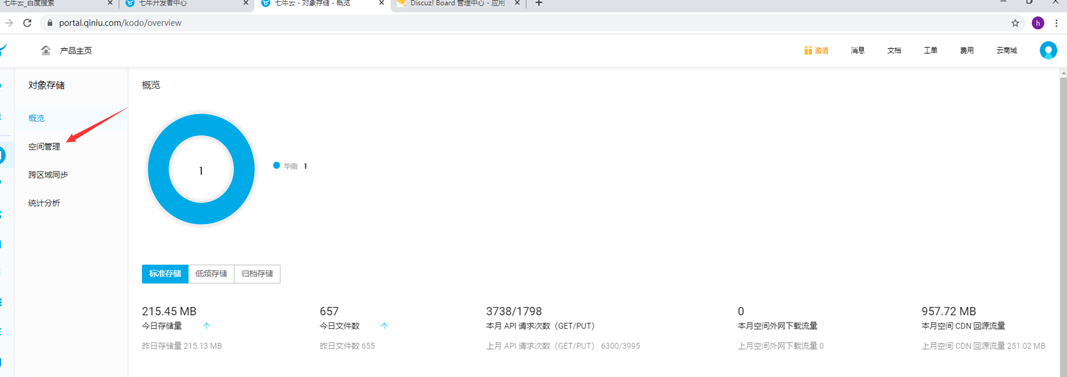Open the 费用 header link

click(967, 50)
